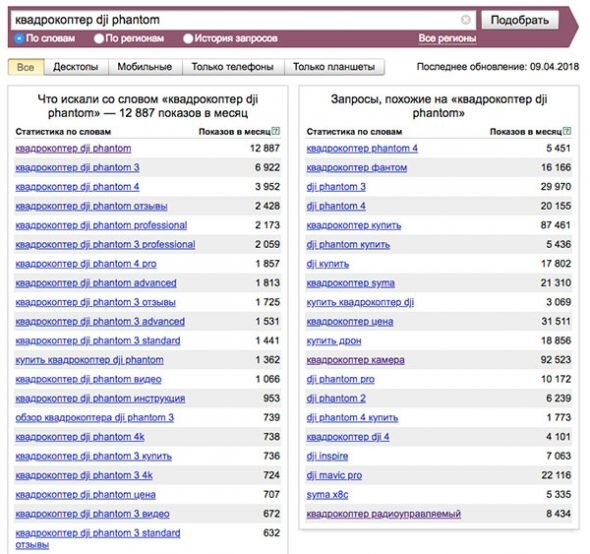Viewport: 590px width, 554px height.
Task: Select the История запросов radio button
Action: (188, 38)
